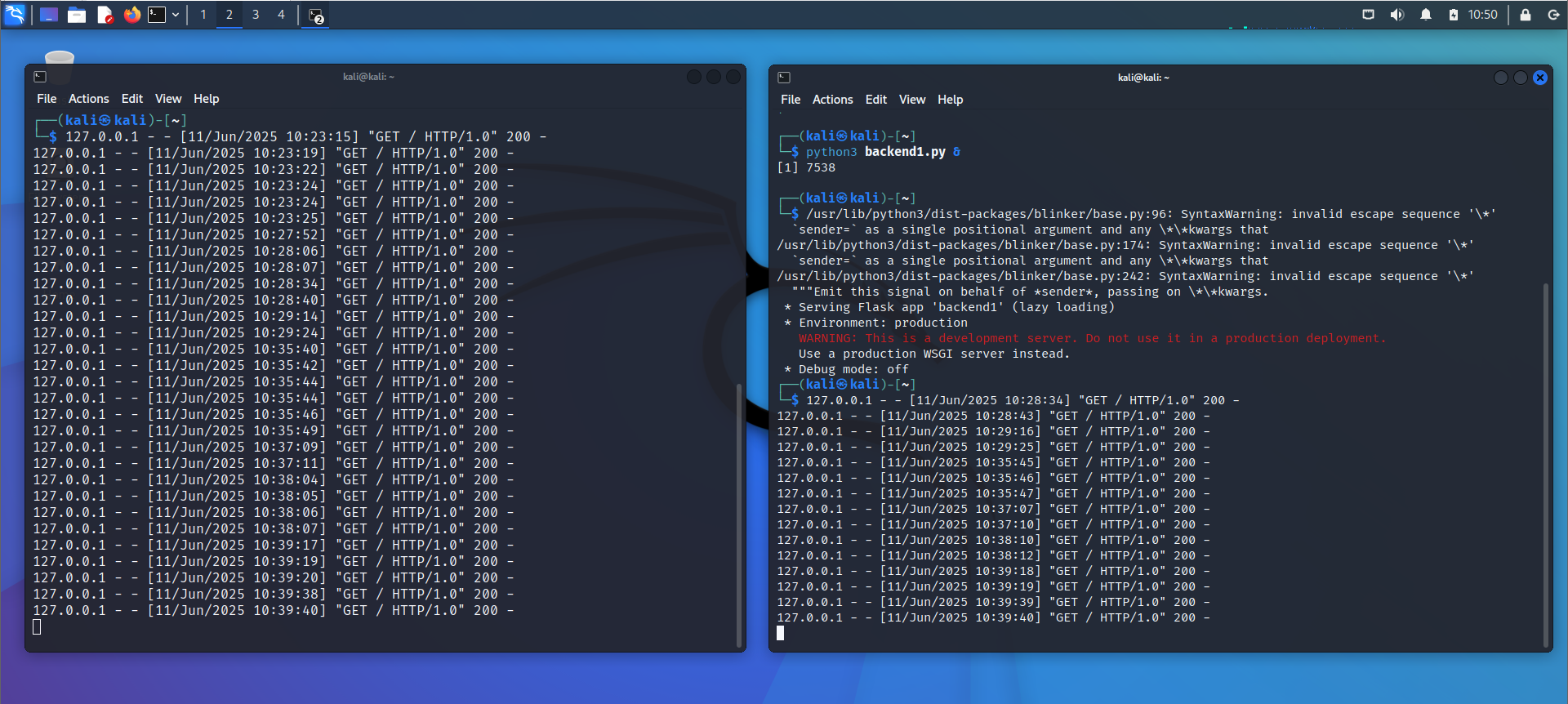This screenshot has width=1568, height=704.
Task: Open the network connection tray icon
Action: [x=1369, y=15]
